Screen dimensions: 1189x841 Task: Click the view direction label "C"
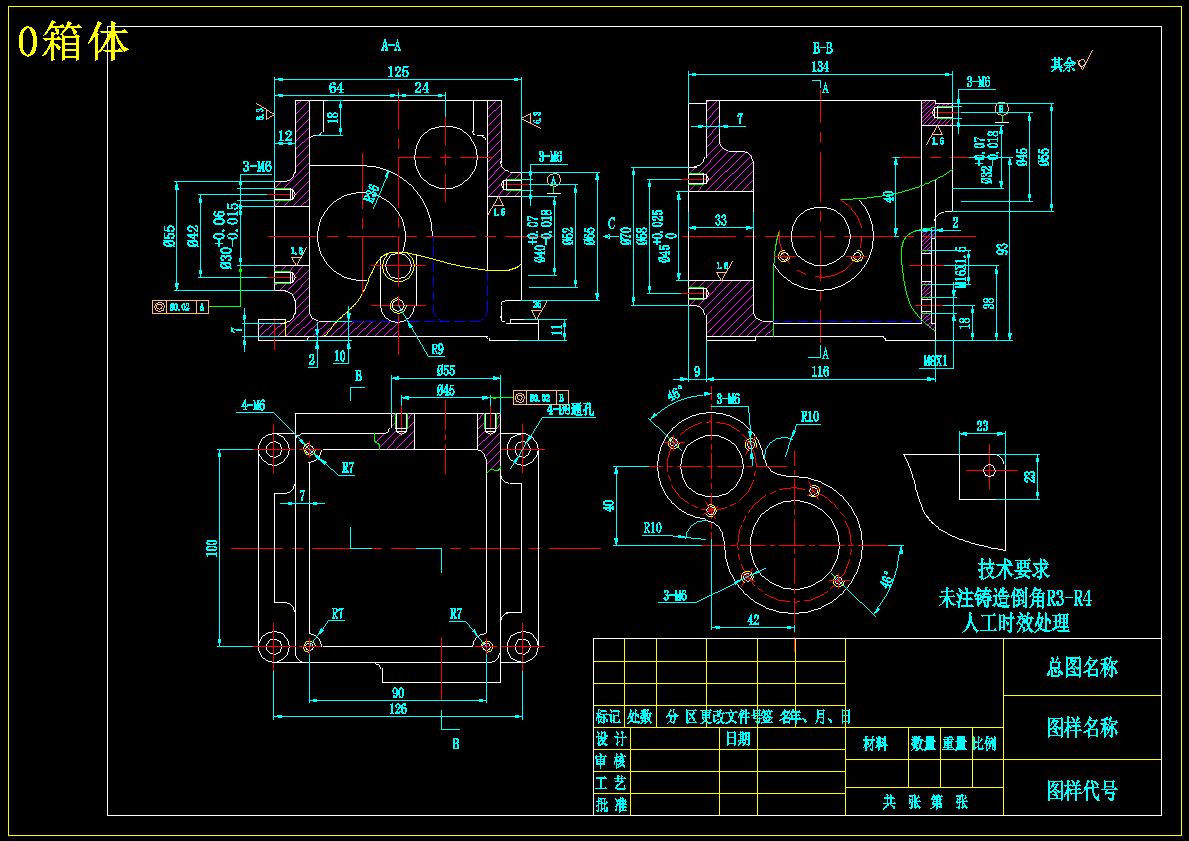click(612, 223)
